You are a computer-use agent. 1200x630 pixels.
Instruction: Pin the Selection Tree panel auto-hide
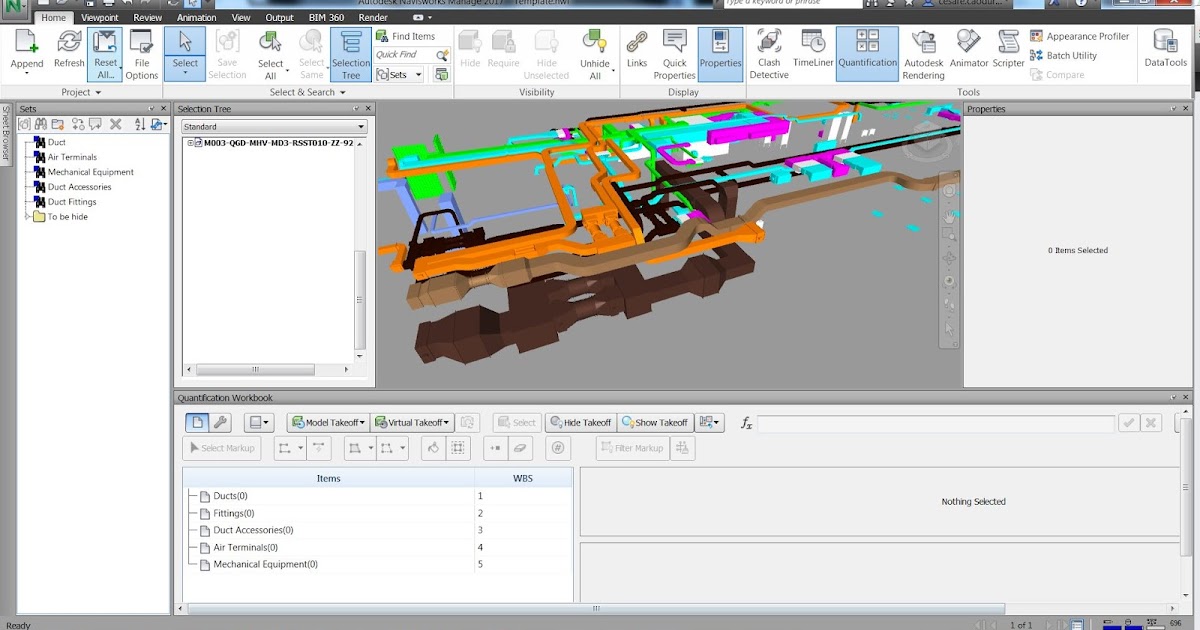tap(357, 109)
